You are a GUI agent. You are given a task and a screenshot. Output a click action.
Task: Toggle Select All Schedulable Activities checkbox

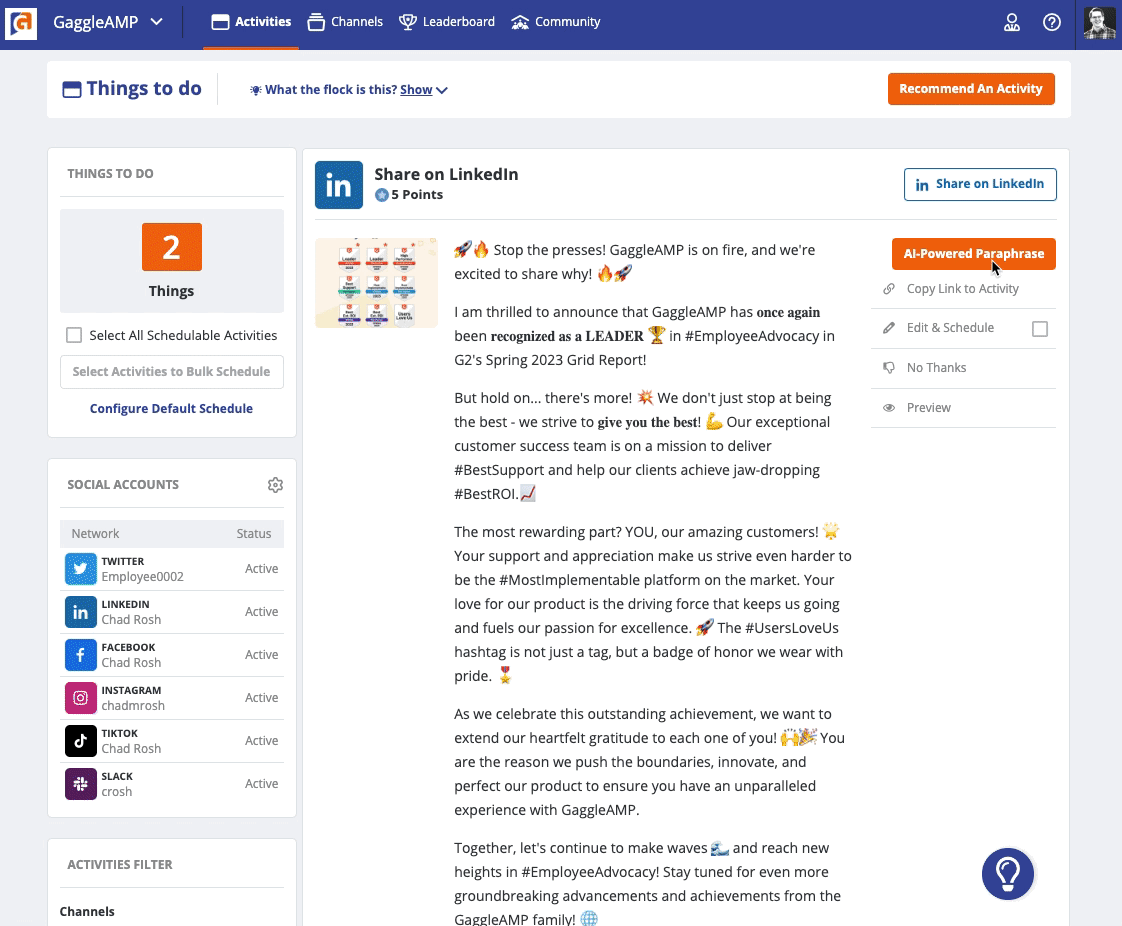click(74, 335)
